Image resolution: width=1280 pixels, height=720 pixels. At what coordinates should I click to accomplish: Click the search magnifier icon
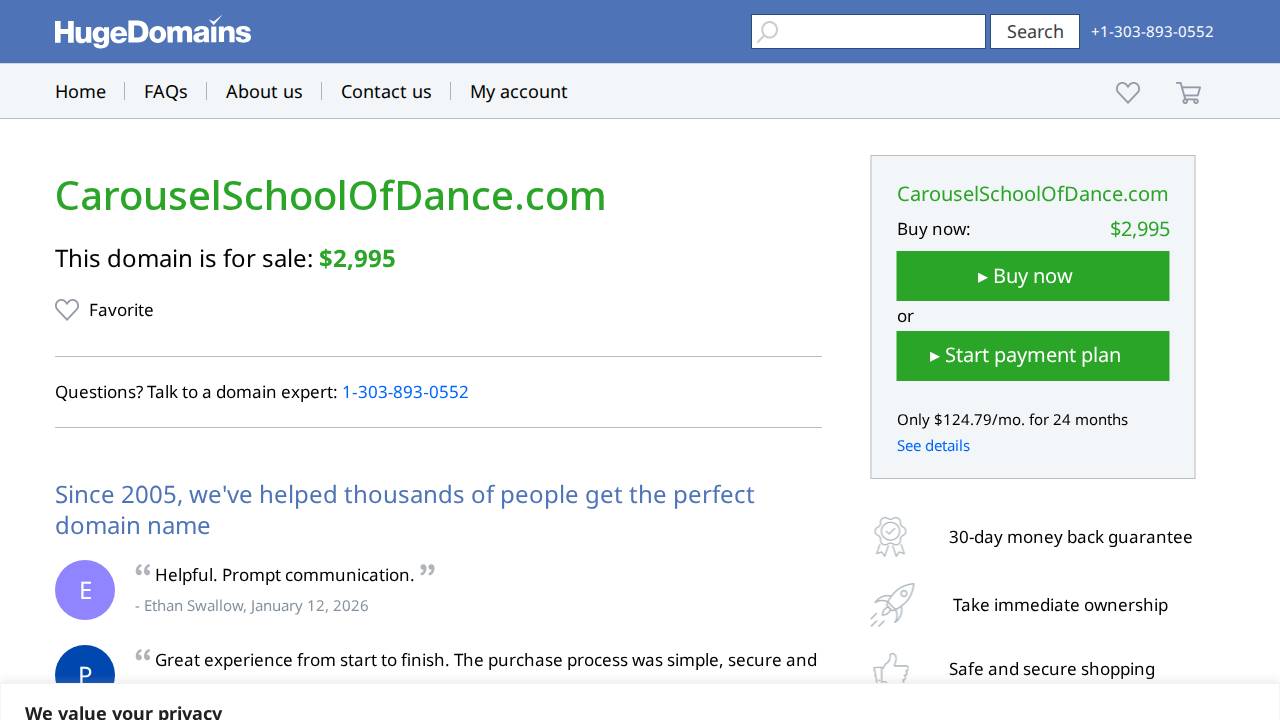pyautogui.click(x=768, y=31)
